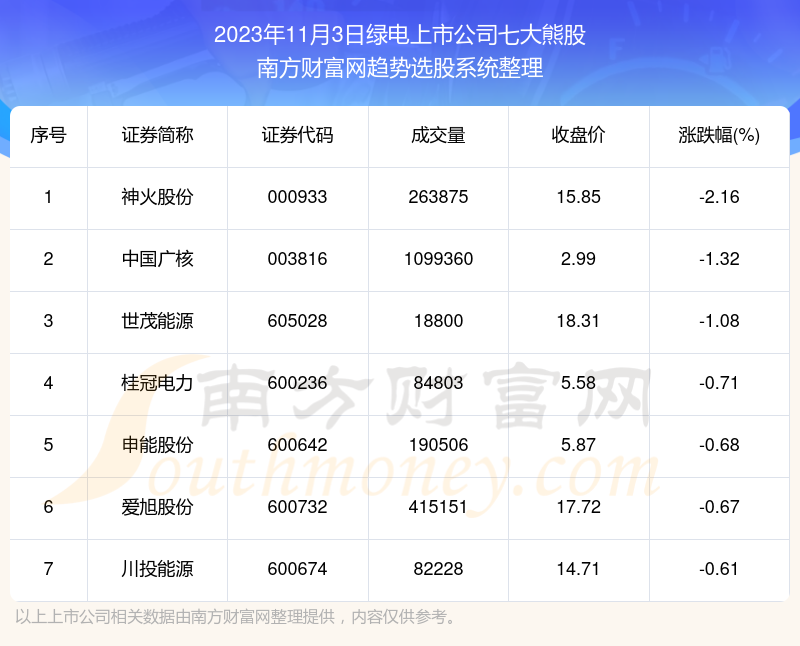Click the volume value 1099360
Screen dimensions: 800x646
(x=438, y=259)
